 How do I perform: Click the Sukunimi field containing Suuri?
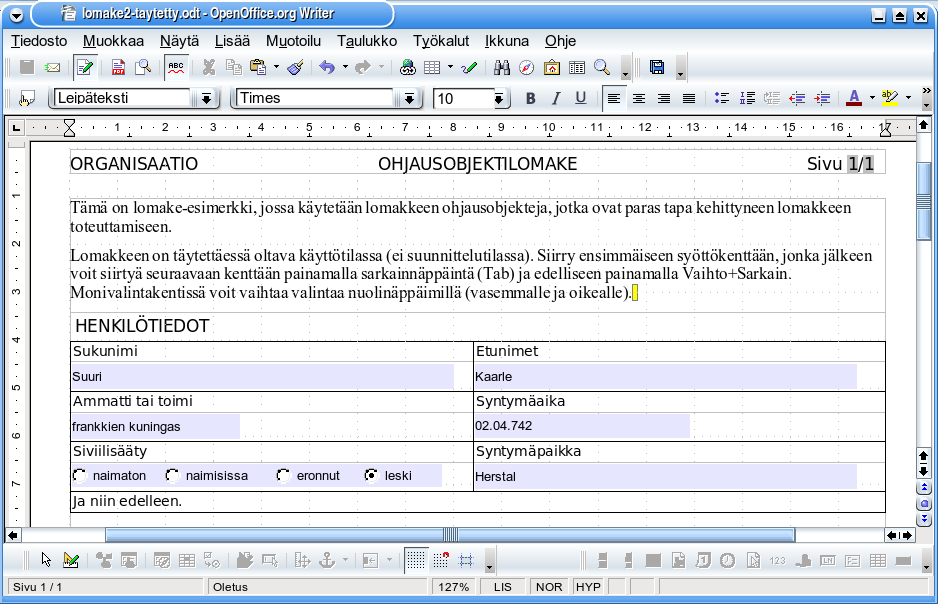(262, 377)
